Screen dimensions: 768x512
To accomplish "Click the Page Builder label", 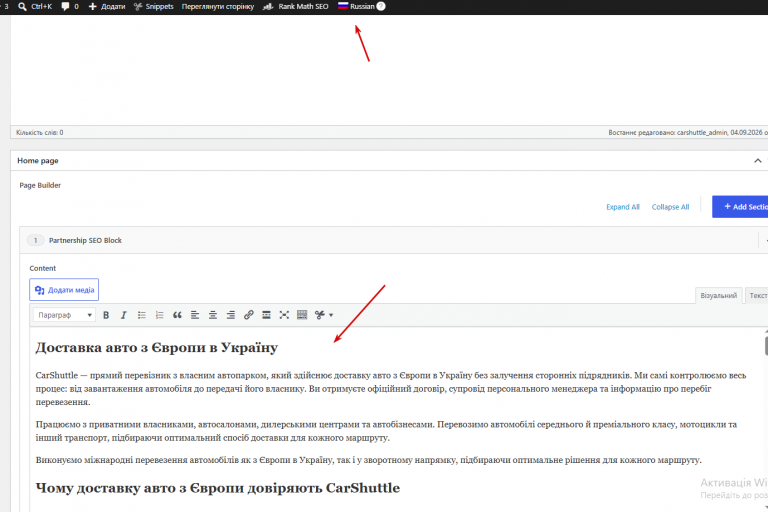I will click(40, 185).
